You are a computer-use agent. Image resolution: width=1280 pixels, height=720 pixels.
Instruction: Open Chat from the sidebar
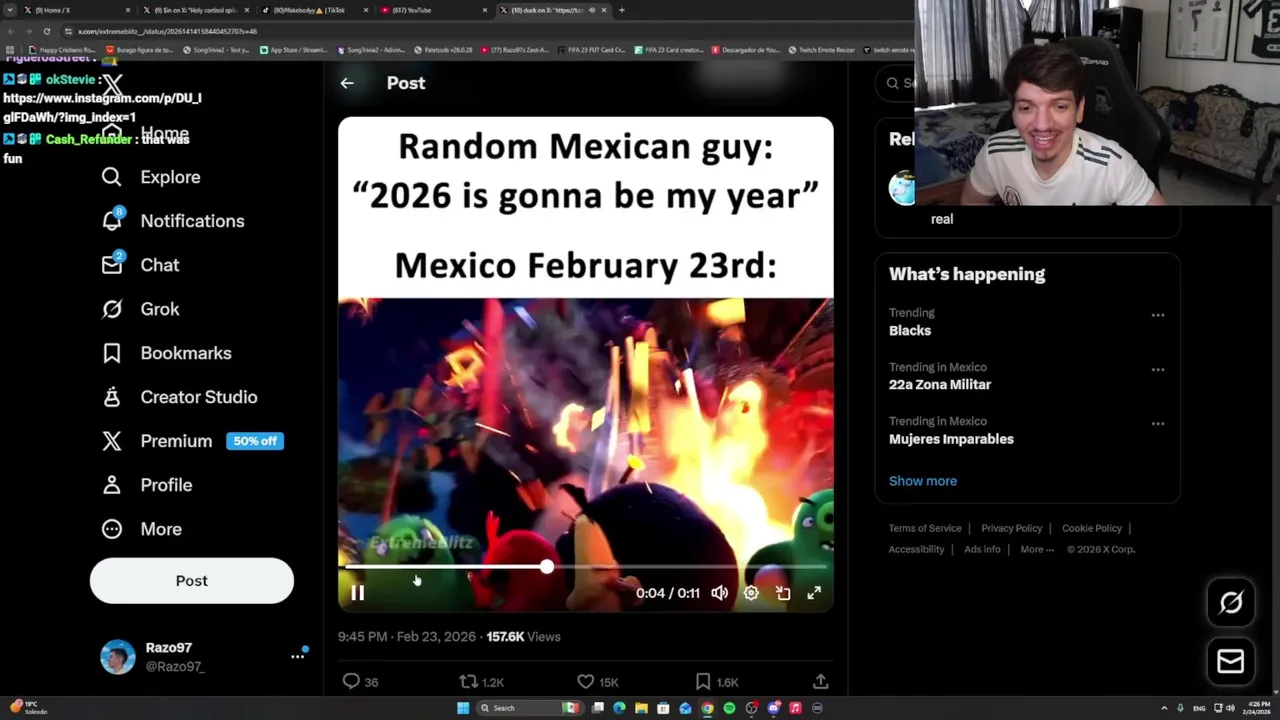(x=141, y=265)
